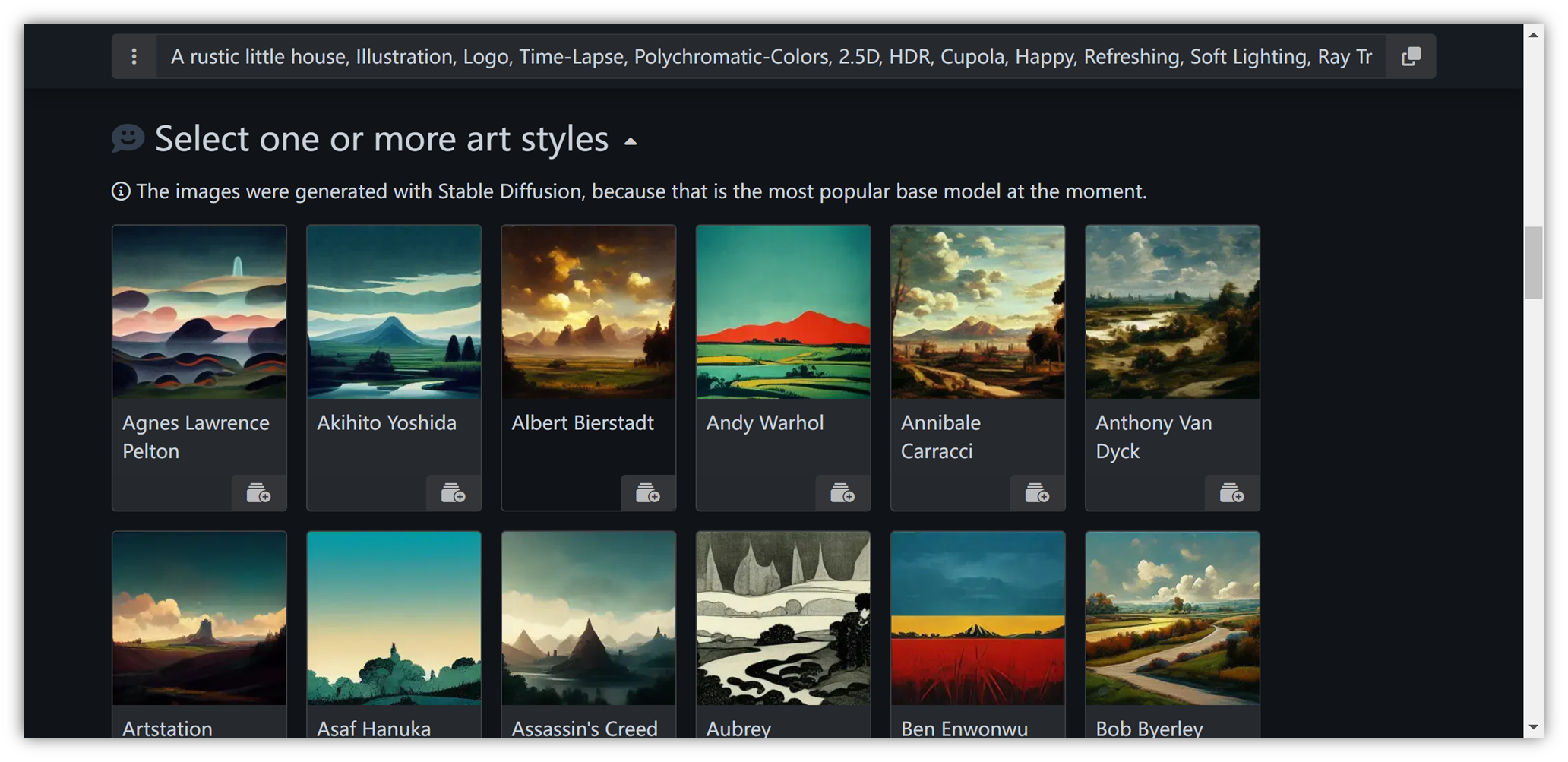Add Agnes Lawrence Pelton style to prompt
This screenshot has width=1568, height=762.
click(258, 494)
